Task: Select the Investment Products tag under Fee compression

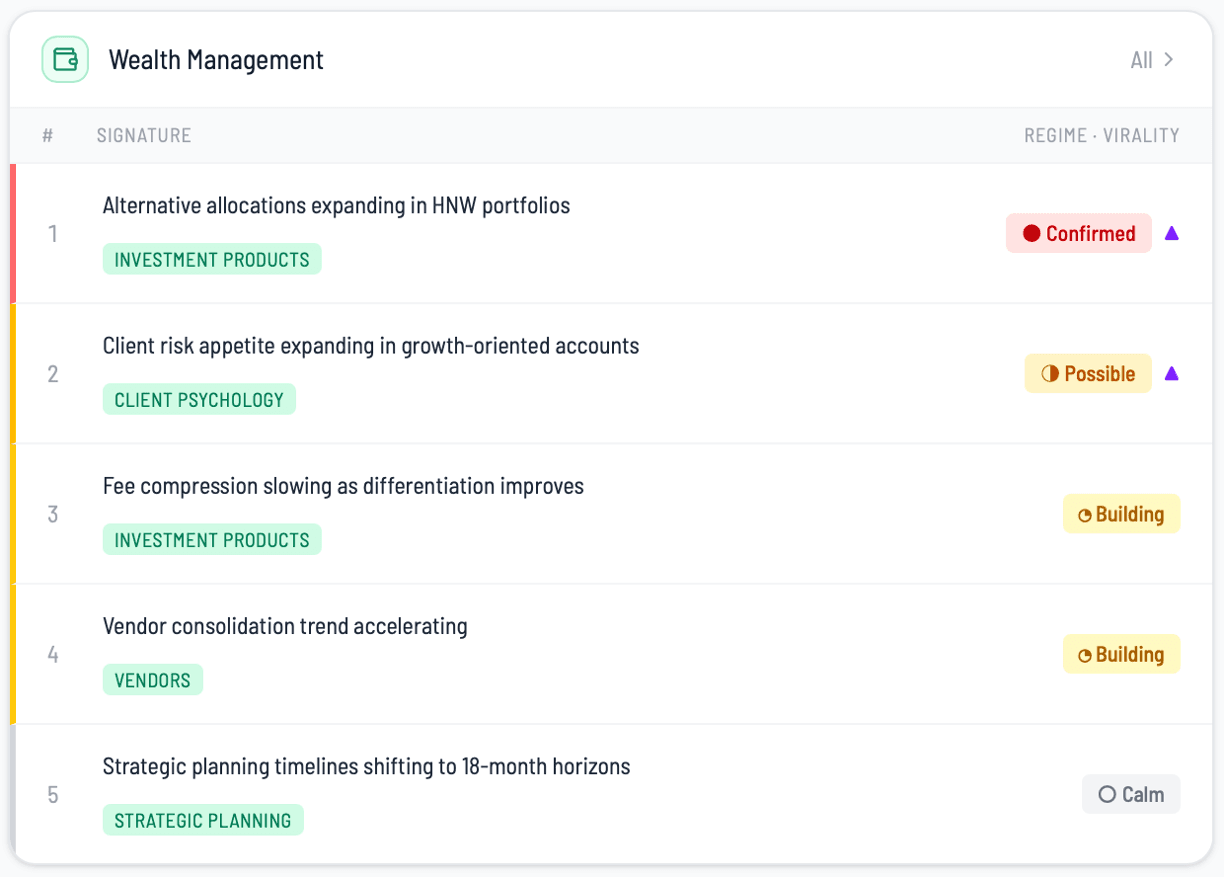Action: (212, 539)
